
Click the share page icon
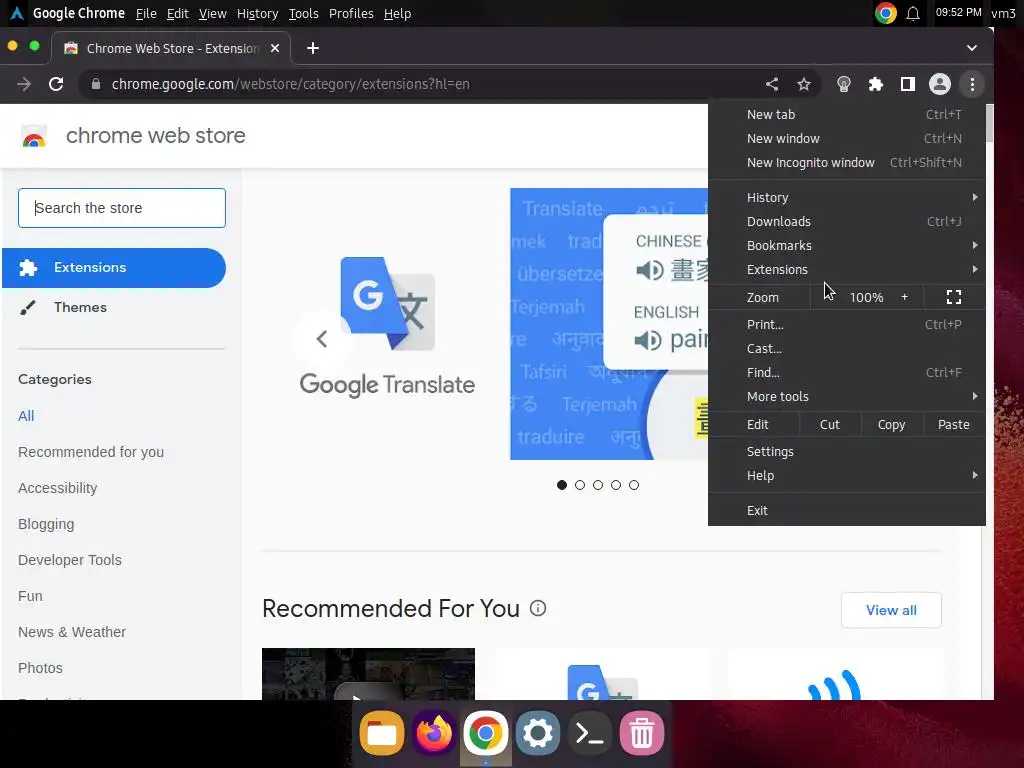(772, 84)
